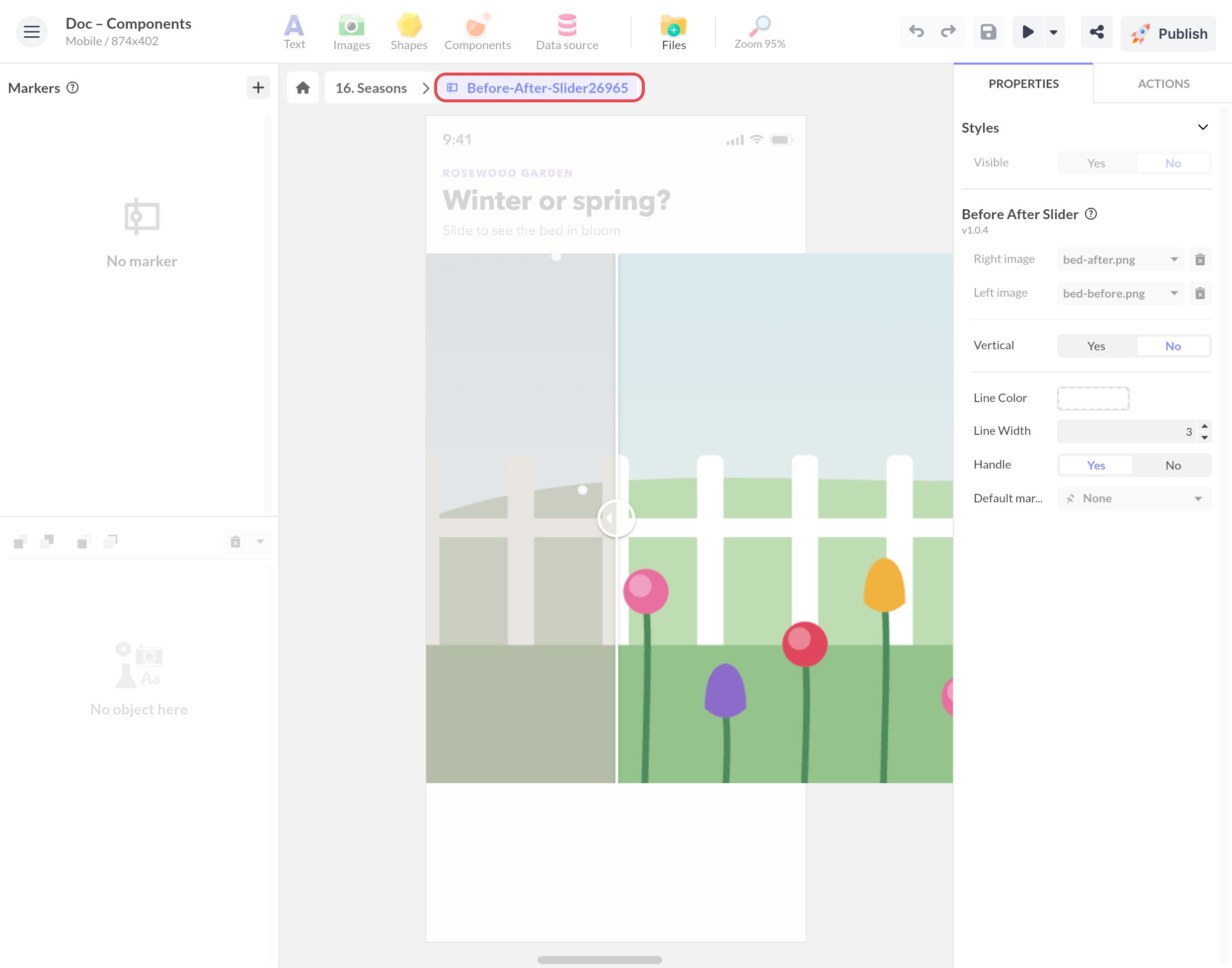Set Visible to Yes
1232x968 pixels.
(1096, 163)
